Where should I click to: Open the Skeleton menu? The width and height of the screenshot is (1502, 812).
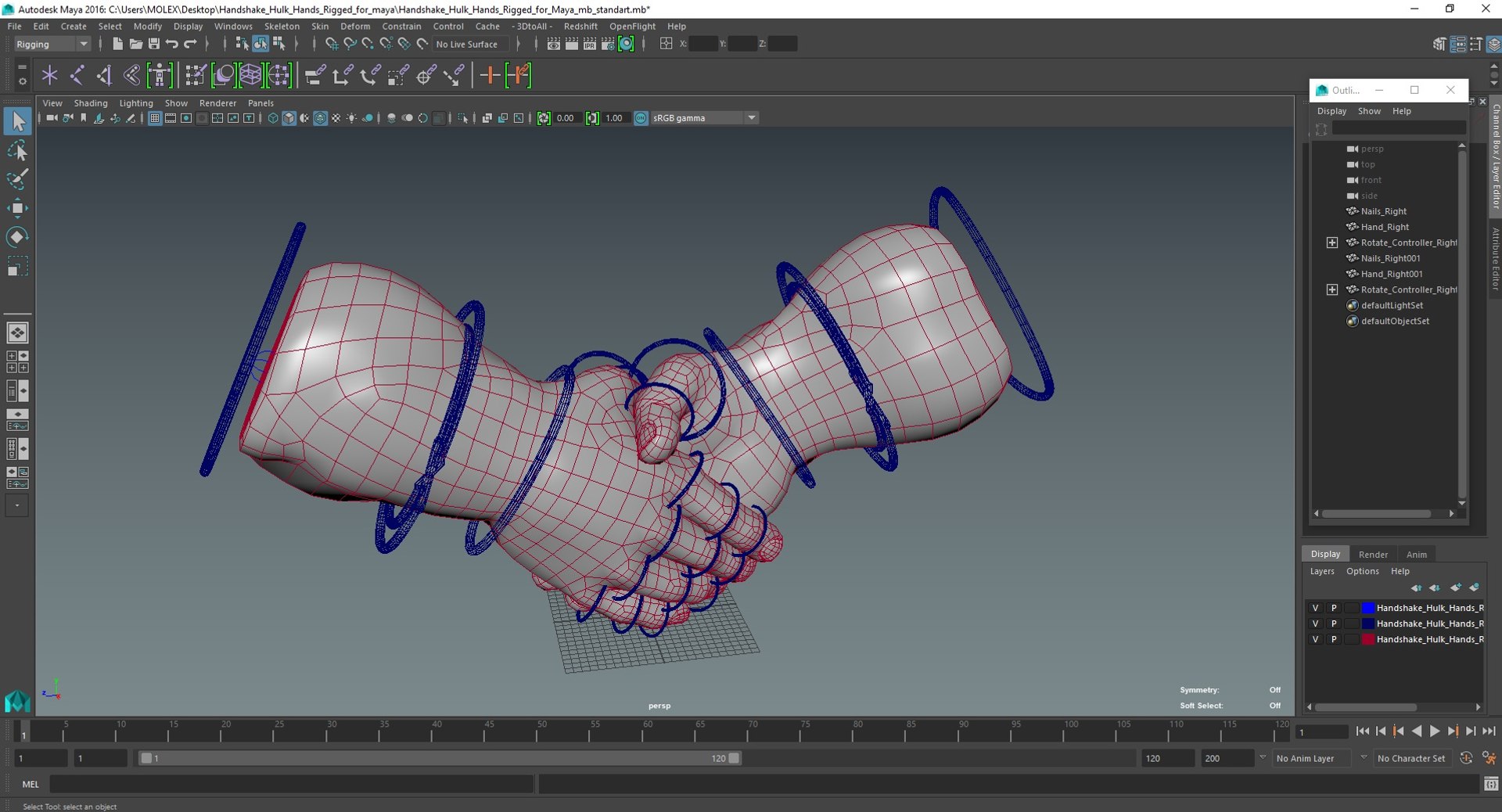tap(282, 26)
